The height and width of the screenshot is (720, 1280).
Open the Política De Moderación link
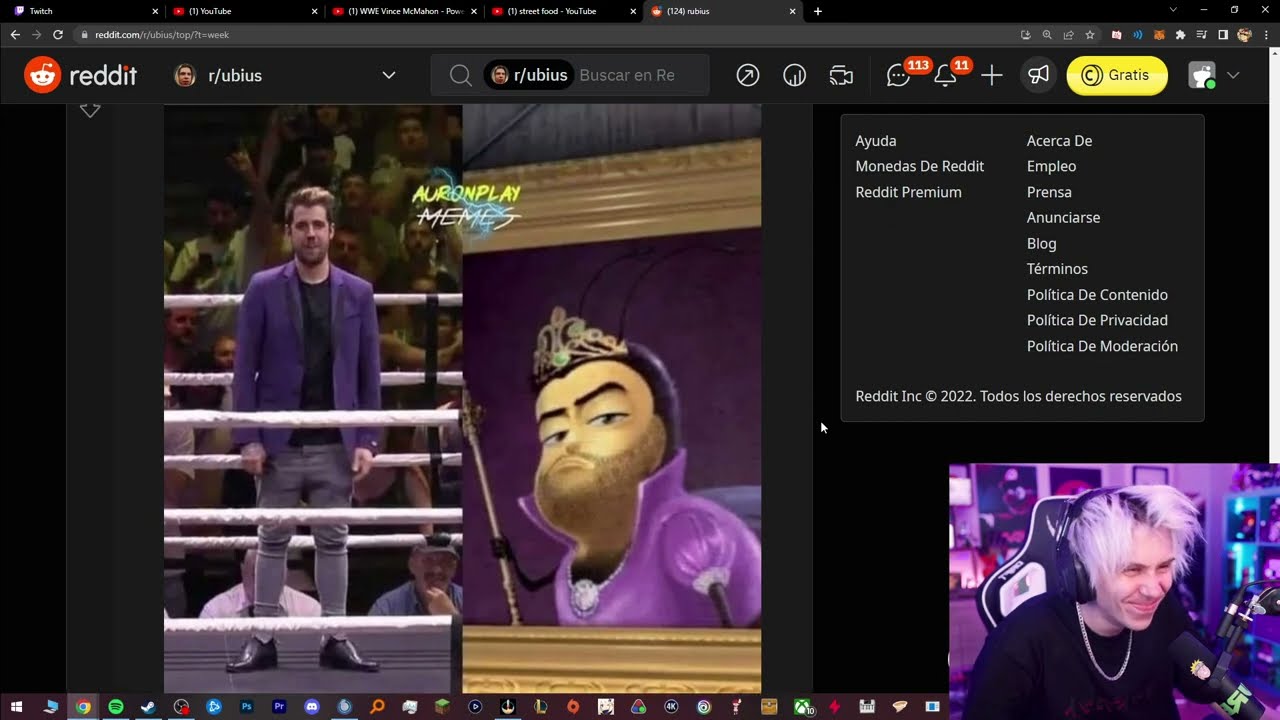point(1102,346)
